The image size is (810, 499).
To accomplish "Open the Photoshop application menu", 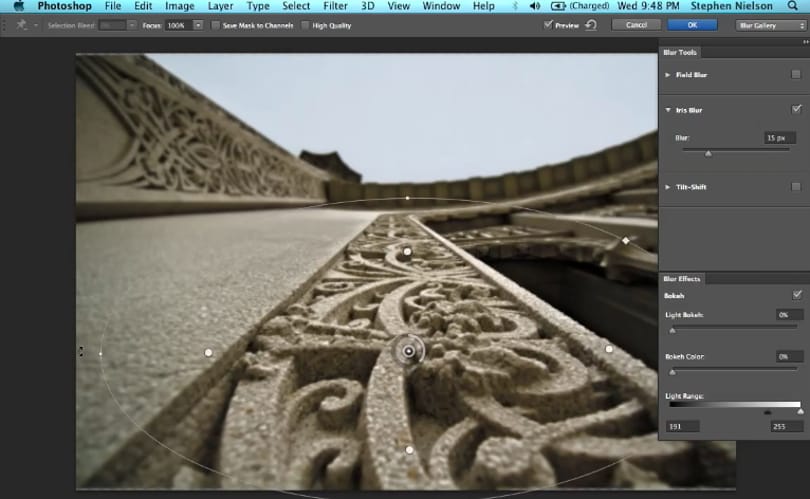I will (x=65, y=6).
